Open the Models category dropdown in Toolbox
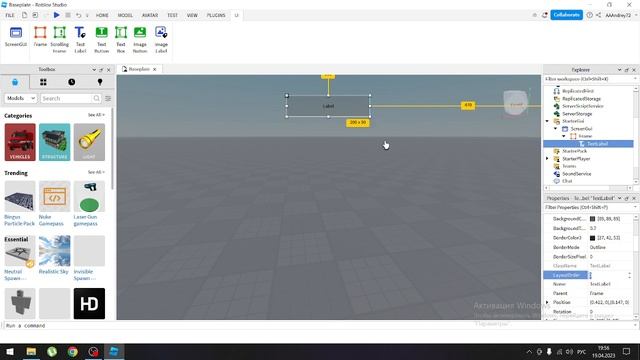 point(20,98)
